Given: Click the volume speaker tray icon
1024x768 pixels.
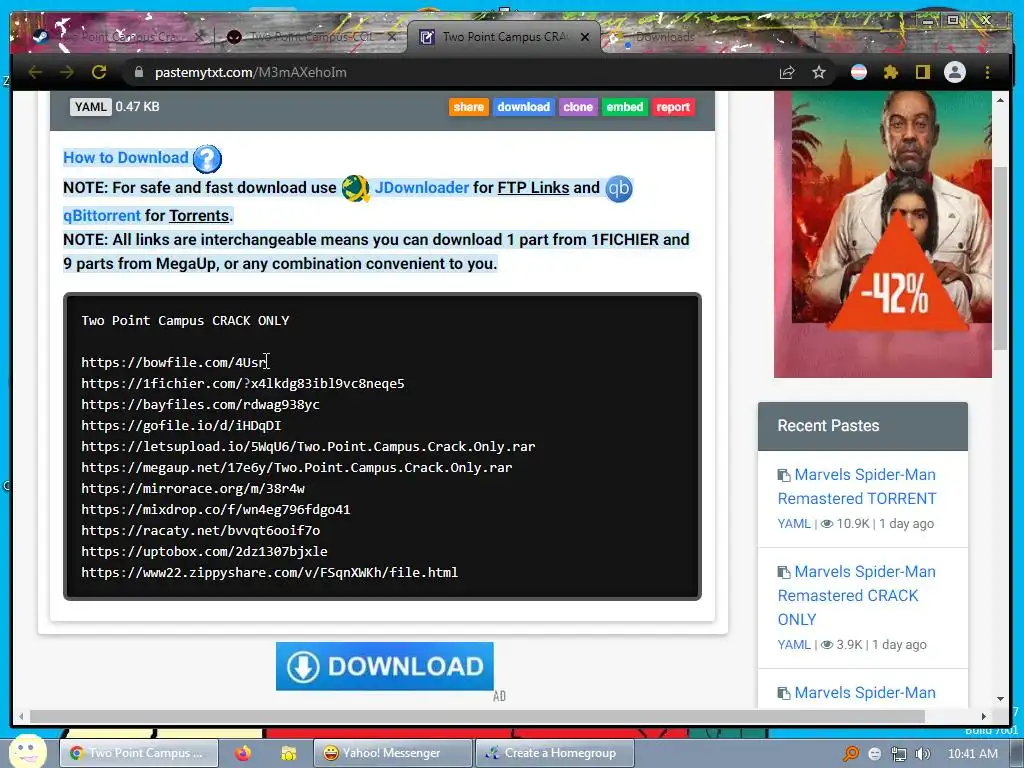Looking at the screenshot, I should pyautogui.click(x=922, y=754).
